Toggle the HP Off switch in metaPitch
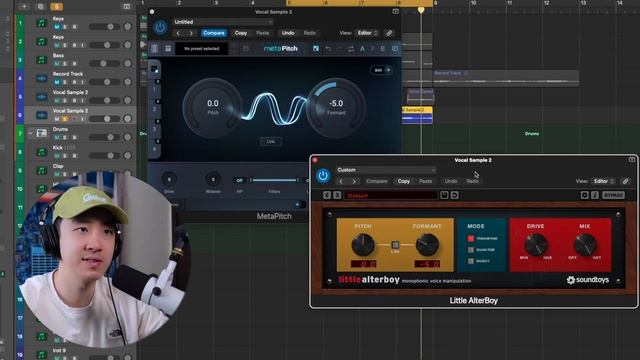Viewport: 640px width, 360px height. [x=239, y=180]
